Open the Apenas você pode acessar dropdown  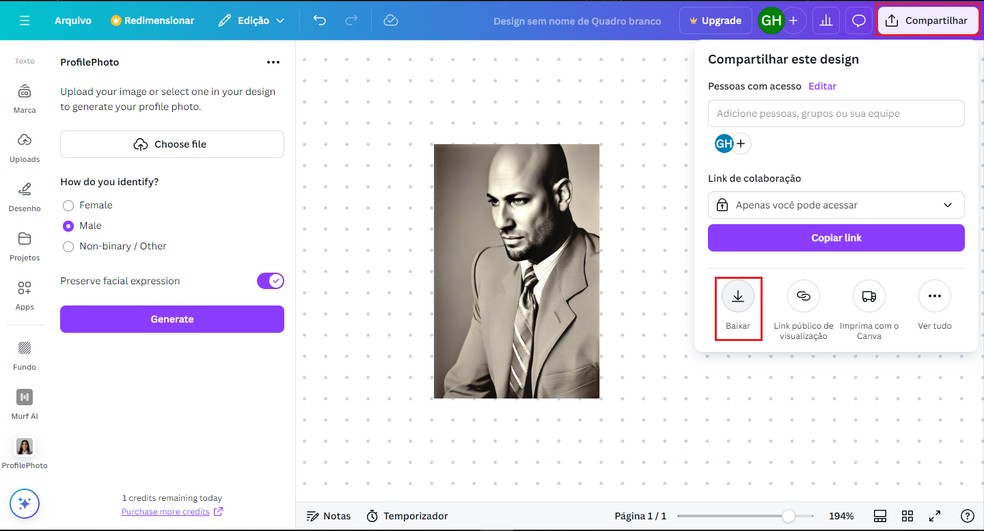pyautogui.click(x=836, y=205)
